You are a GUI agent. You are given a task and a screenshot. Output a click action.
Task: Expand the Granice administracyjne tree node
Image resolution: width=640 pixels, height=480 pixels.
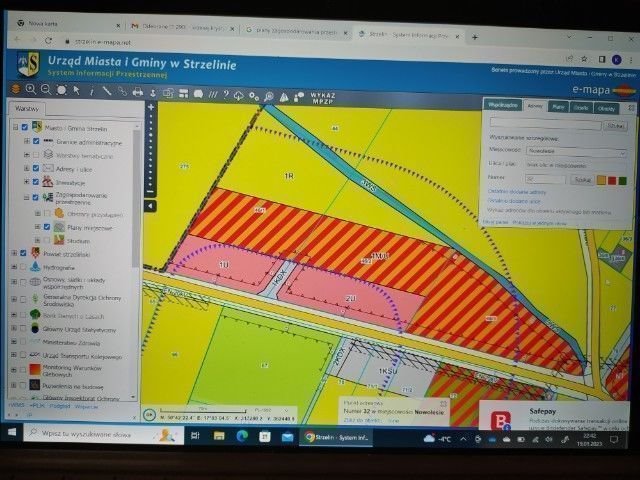(26, 142)
